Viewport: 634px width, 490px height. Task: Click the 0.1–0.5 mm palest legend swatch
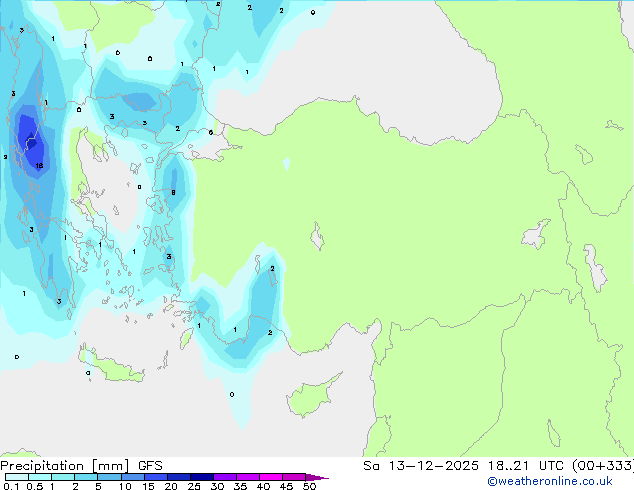(x=17, y=477)
